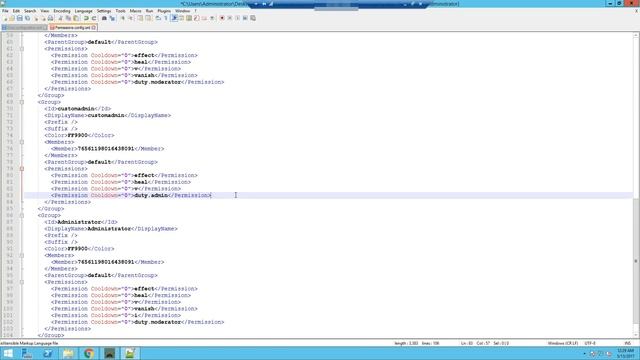The height and width of the screenshot is (360, 640).
Task: Zoom out using the toolbar icon
Action: click(131, 18)
